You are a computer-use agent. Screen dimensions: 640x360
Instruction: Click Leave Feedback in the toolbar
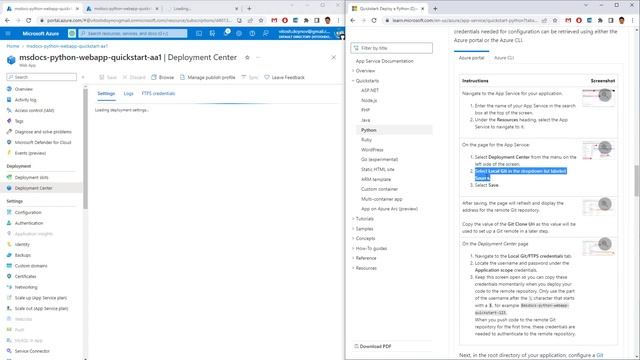tap(284, 77)
